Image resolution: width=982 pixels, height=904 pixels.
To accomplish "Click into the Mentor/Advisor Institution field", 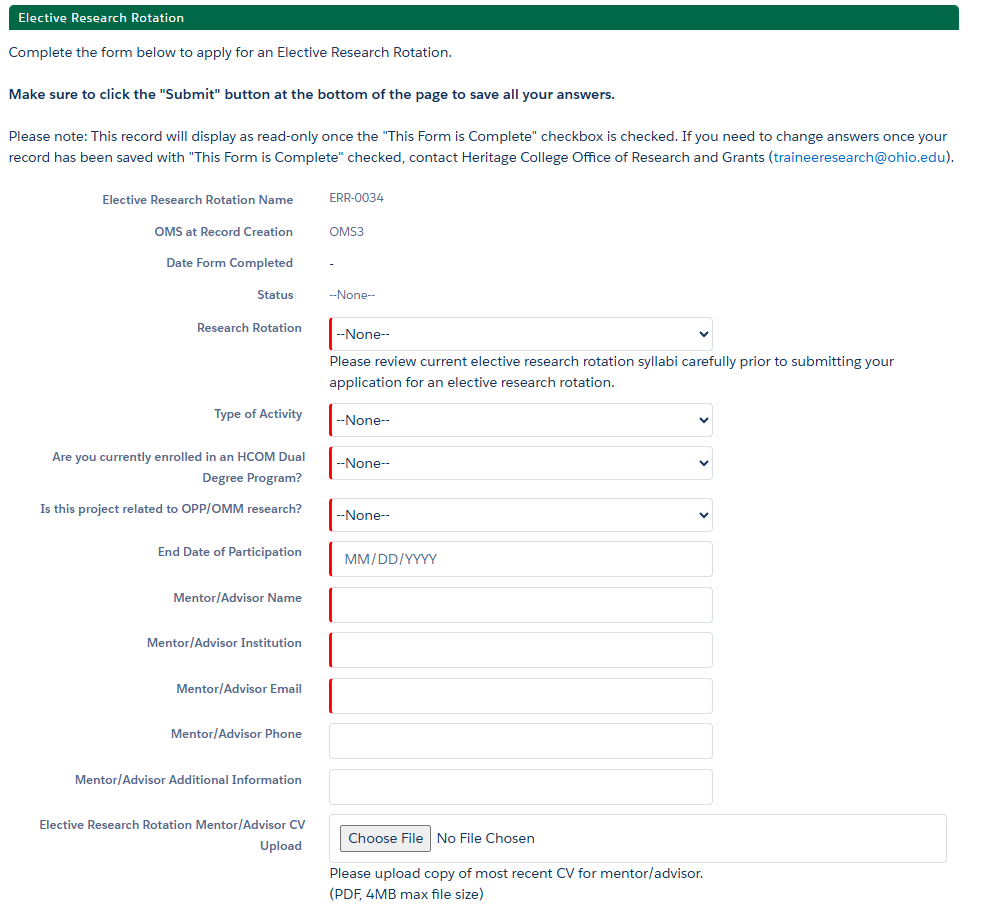I will 520,650.
